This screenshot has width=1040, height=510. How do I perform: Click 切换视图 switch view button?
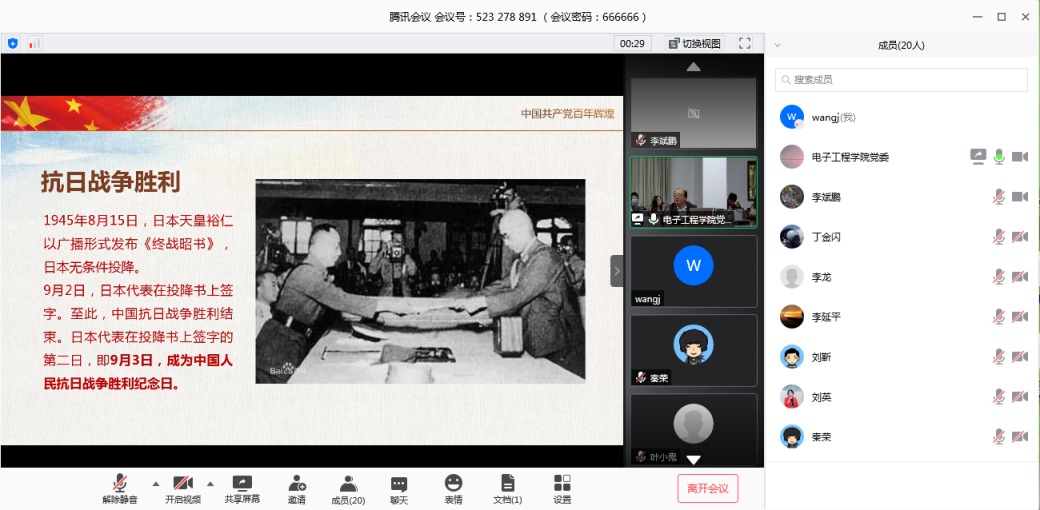coord(694,43)
